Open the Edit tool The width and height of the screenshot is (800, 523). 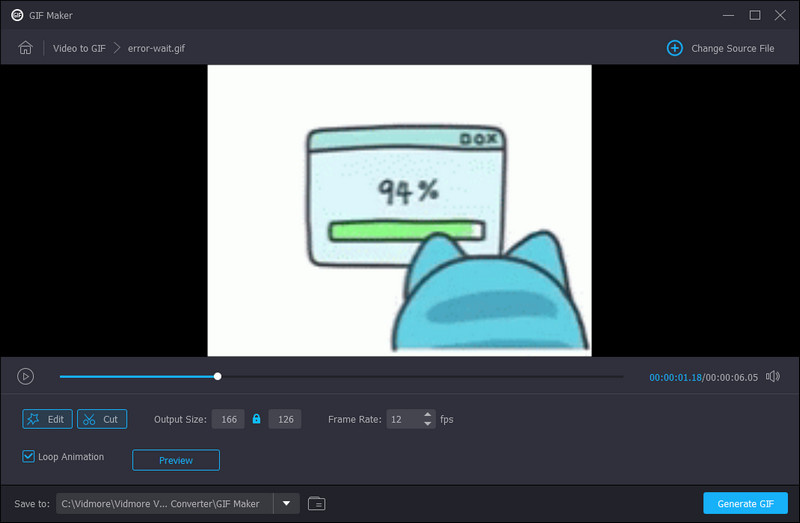47,419
